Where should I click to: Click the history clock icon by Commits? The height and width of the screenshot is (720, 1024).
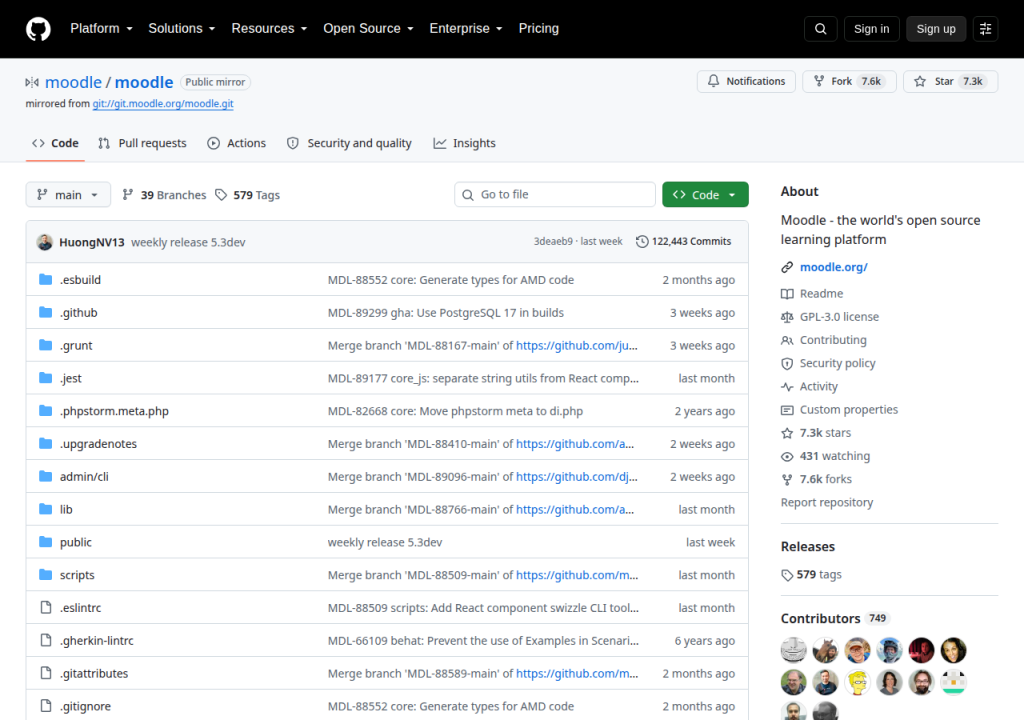coord(642,242)
